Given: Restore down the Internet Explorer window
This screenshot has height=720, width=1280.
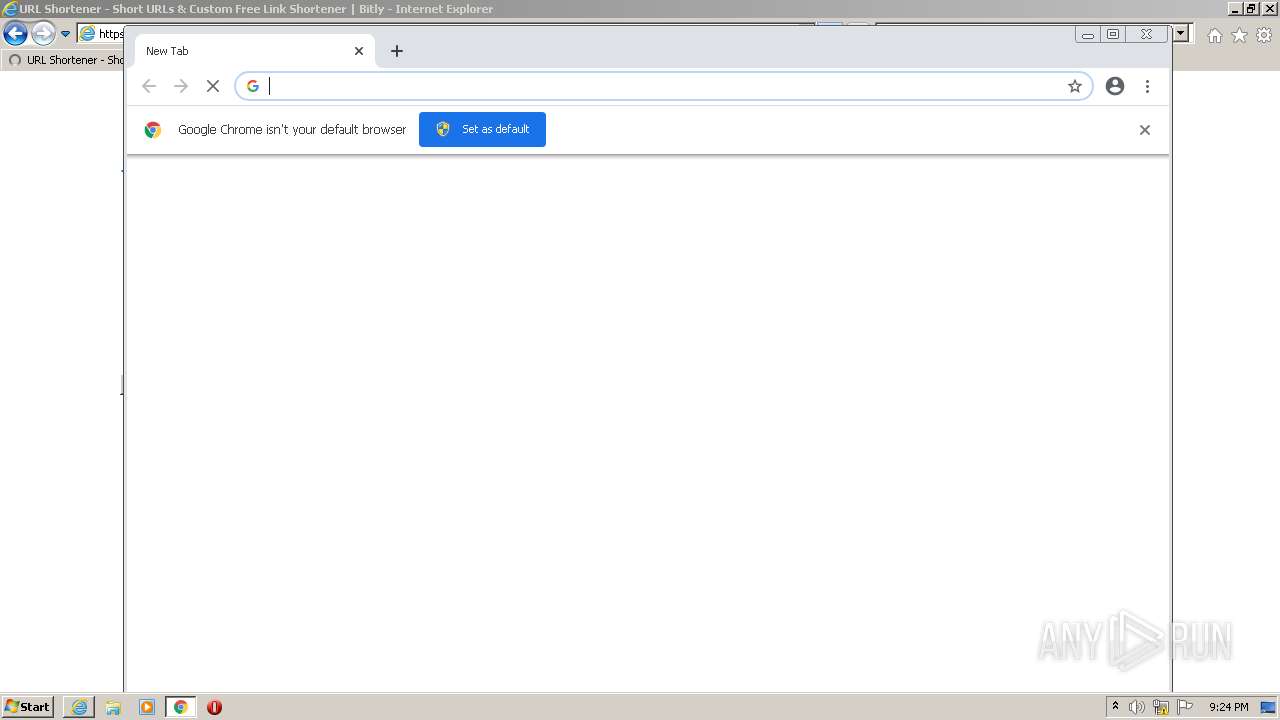Looking at the screenshot, I should (1251, 8).
